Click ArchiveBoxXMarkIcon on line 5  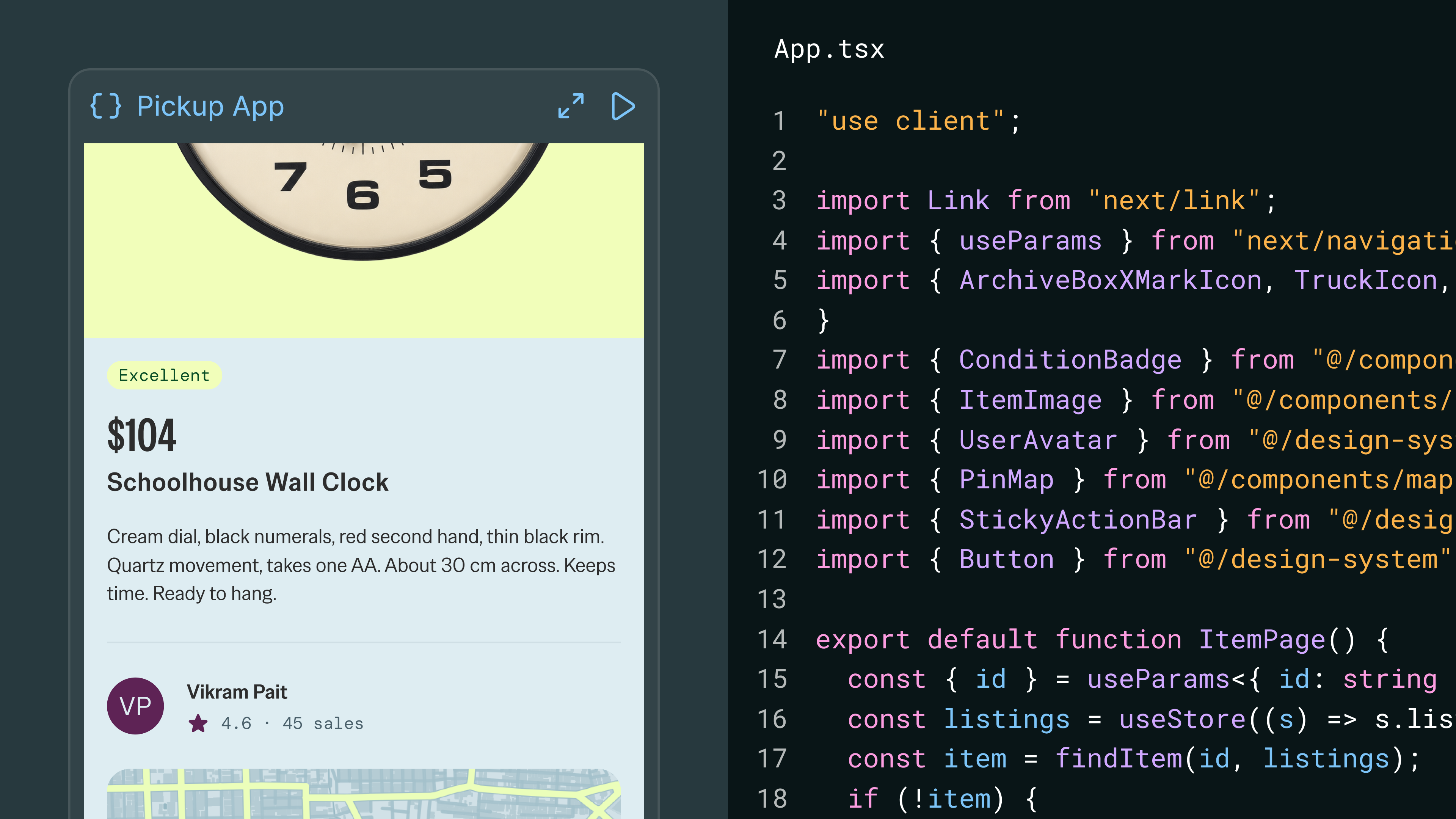click(x=1110, y=280)
